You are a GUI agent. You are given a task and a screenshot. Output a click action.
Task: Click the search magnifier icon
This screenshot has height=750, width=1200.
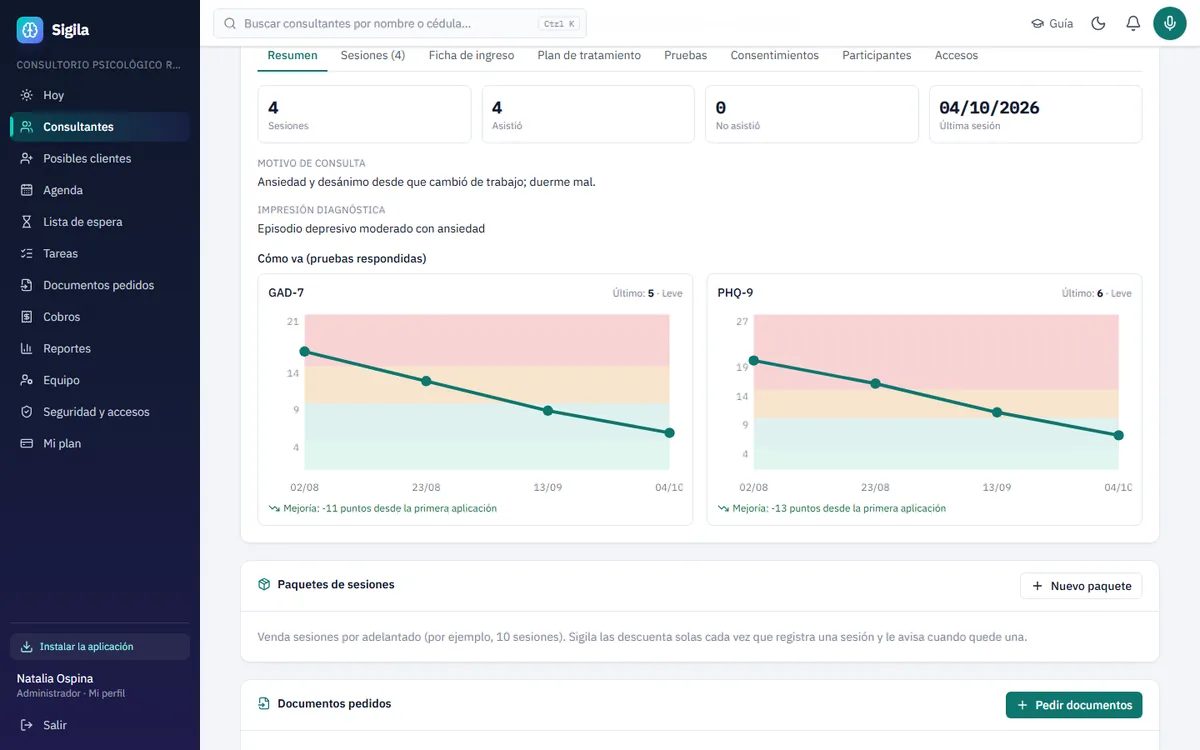[231, 23]
